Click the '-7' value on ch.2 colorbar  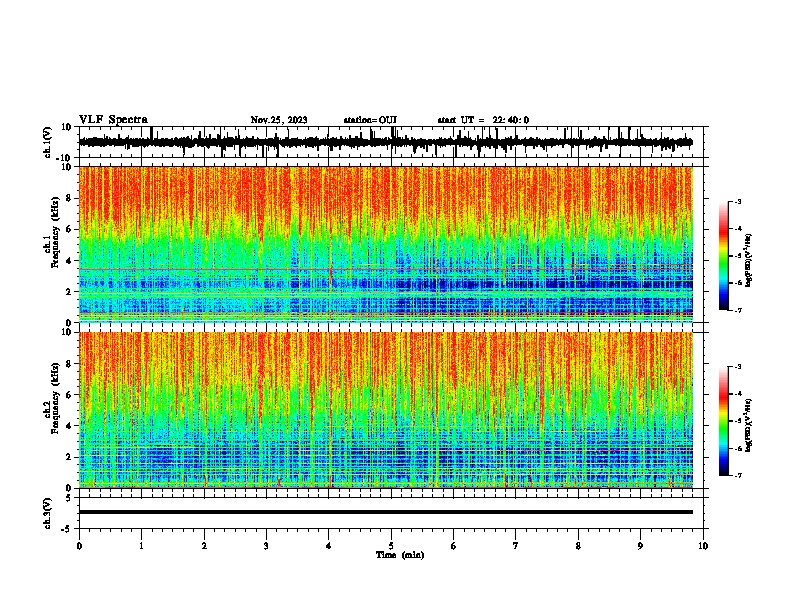tap(737, 475)
